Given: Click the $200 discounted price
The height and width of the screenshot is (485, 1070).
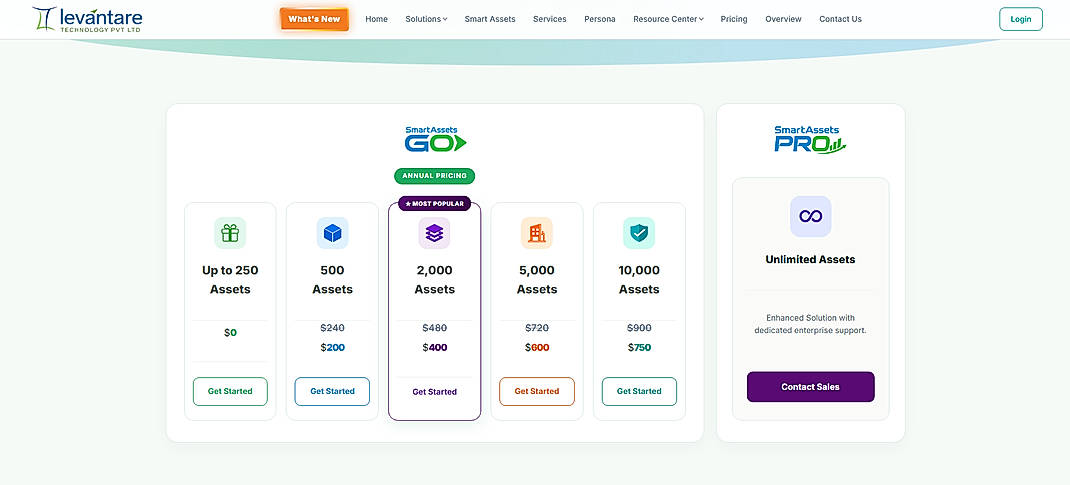Looking at the screenshot, I should point(332,347).
